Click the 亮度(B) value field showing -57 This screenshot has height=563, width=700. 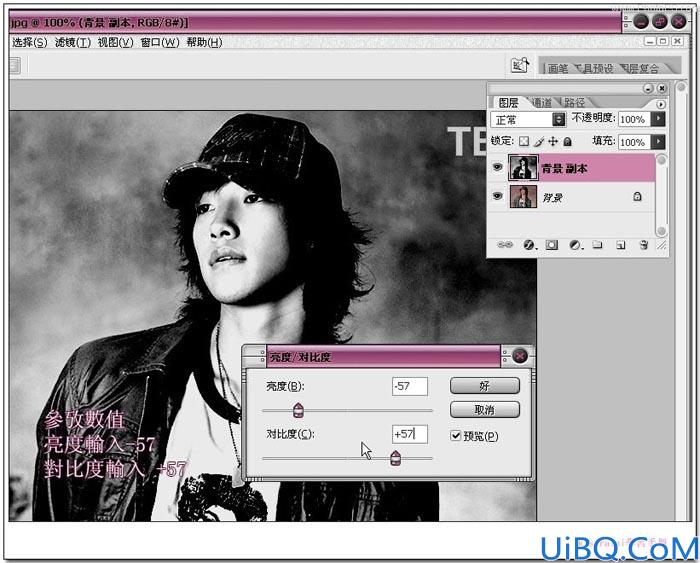pos(410,386)
